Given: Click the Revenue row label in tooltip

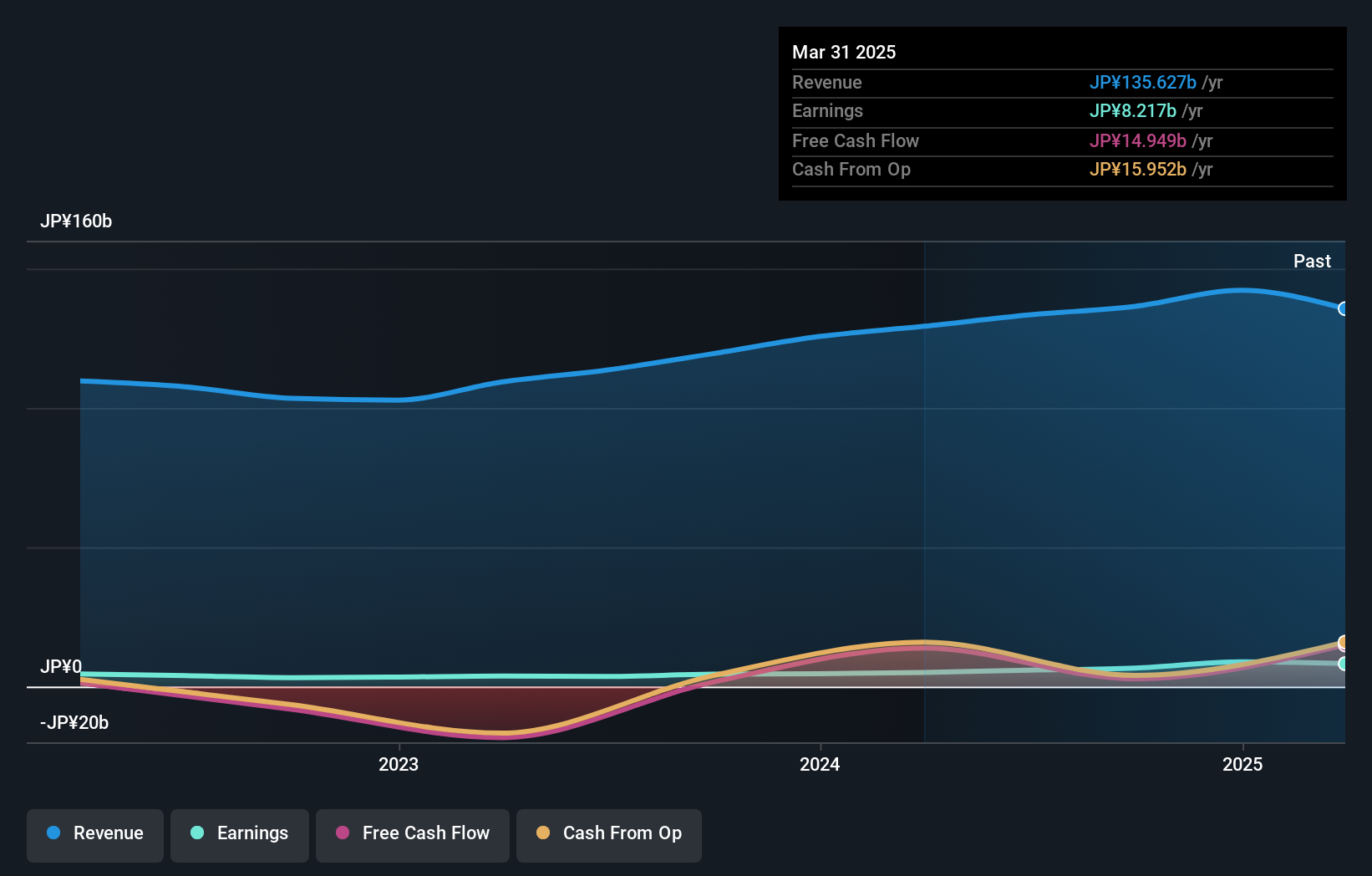Looking at the screenshot, I should tap(827, 82).
